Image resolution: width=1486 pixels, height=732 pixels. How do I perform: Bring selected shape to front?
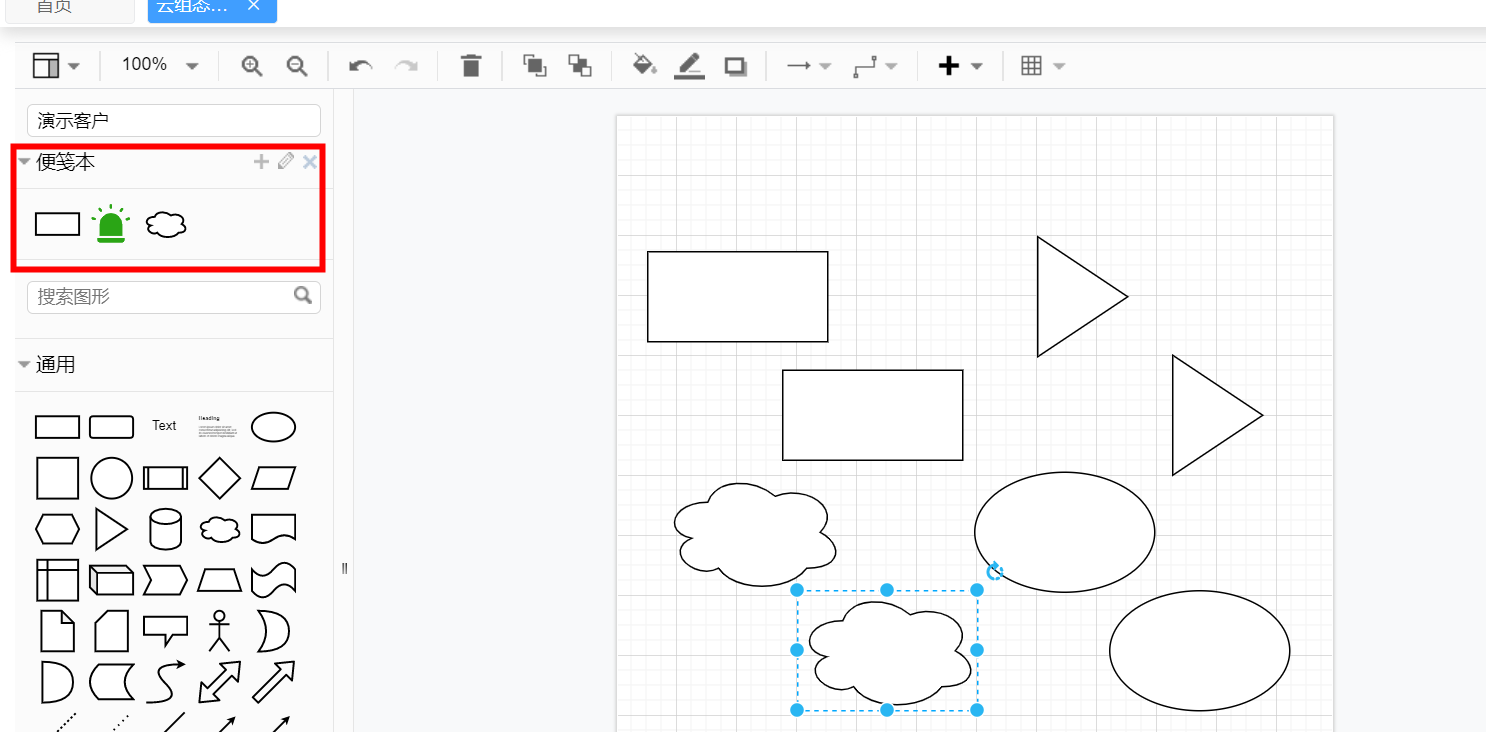(x=535, y=66)
